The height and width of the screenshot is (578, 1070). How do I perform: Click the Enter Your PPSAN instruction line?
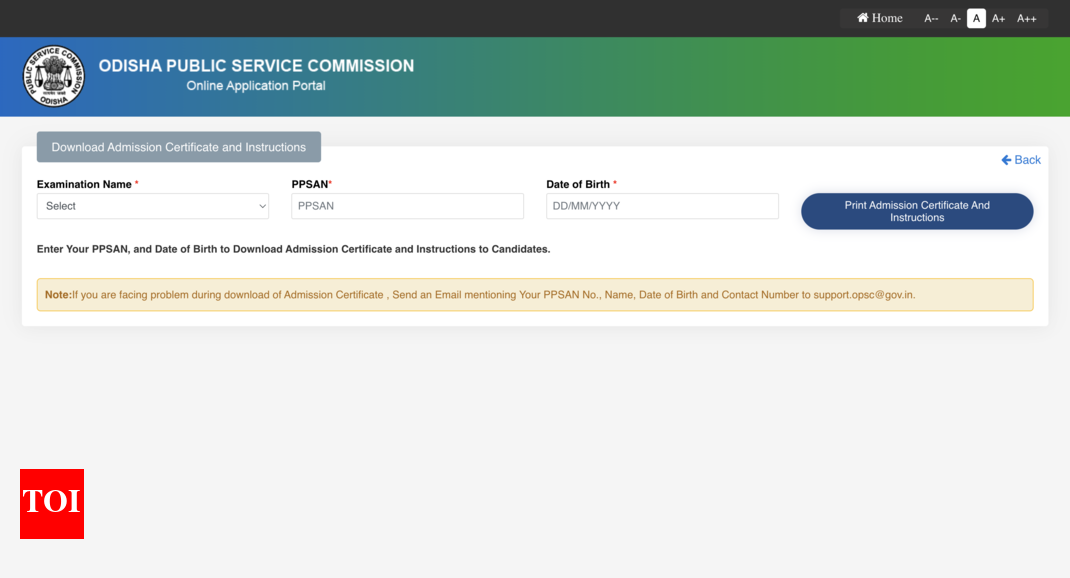tap(293, 249)
